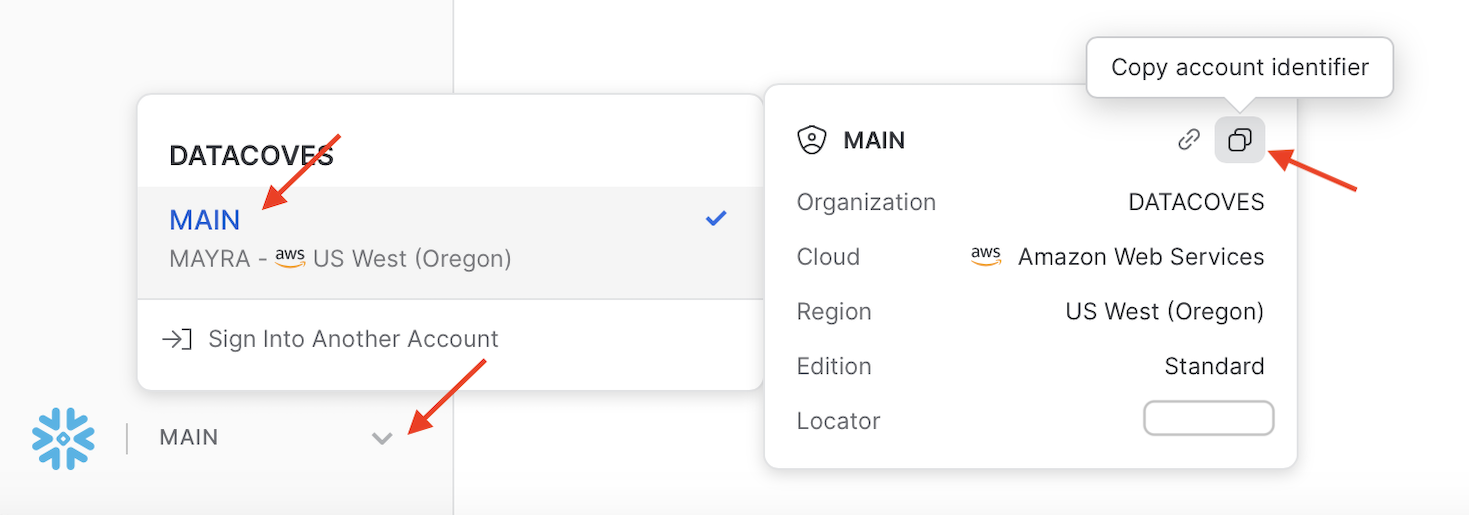Click the US West (Oregon) region value
Image resolution: width=1469 pixels, height=515 pixels.
(x=1165, y=312)
